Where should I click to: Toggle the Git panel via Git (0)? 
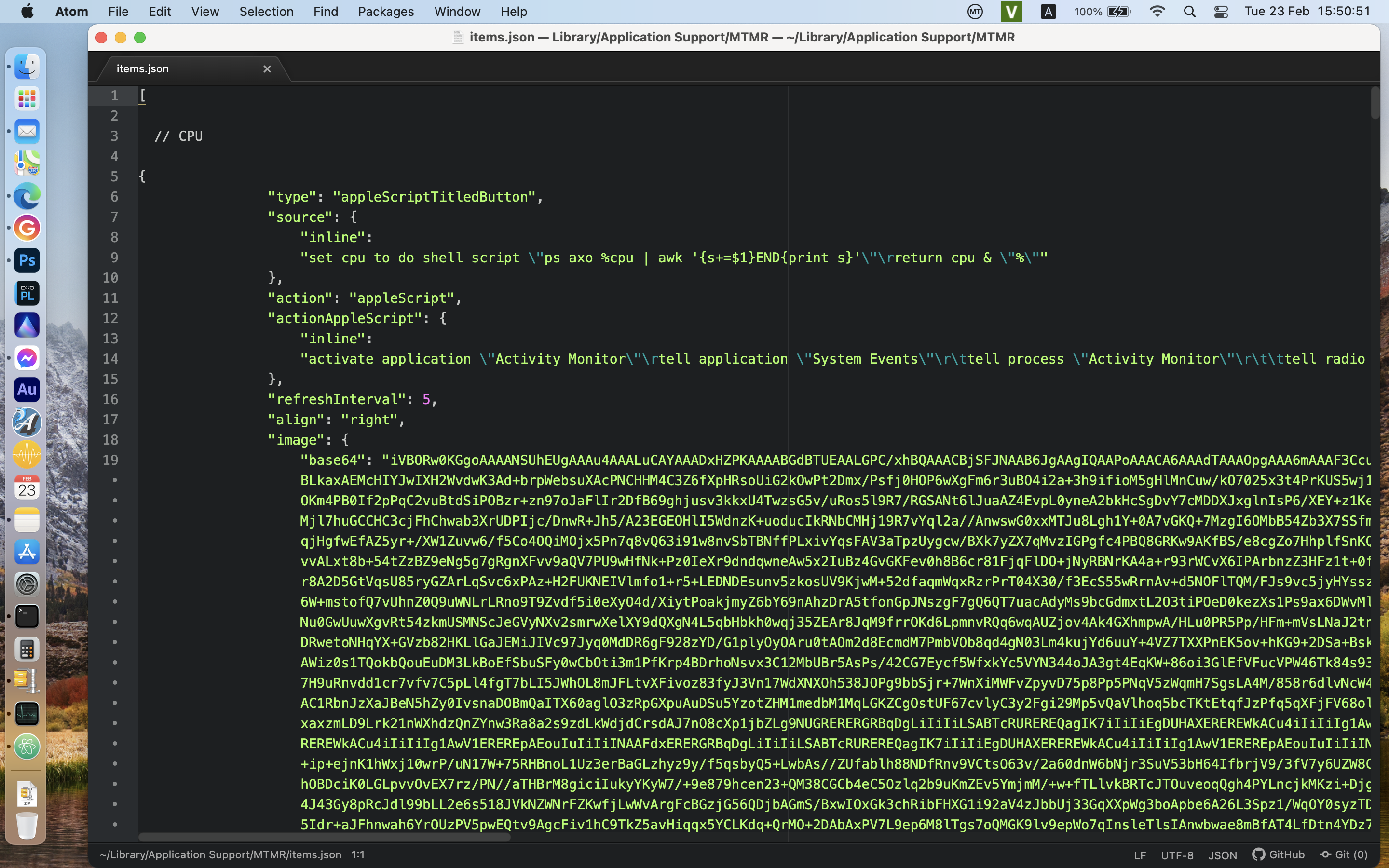click(1346, 855)
